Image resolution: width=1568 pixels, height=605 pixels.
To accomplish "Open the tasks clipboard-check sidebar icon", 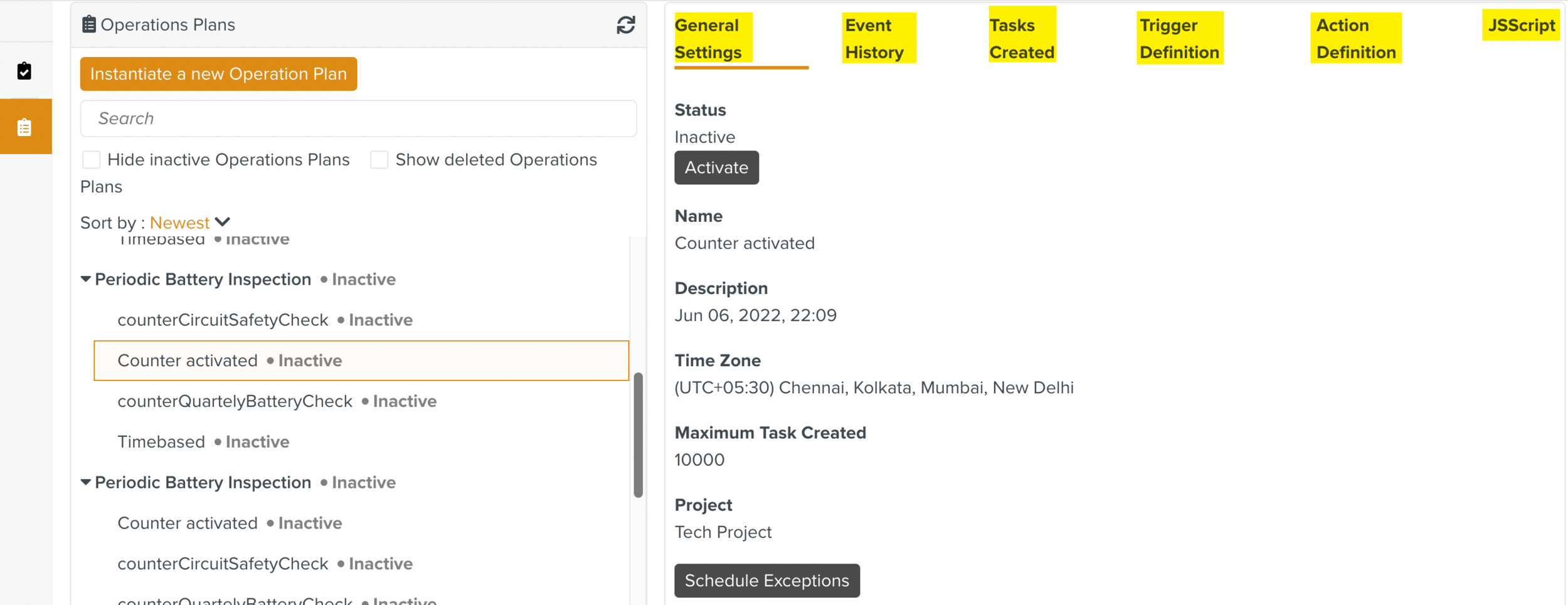I will (x=24, y=71).
